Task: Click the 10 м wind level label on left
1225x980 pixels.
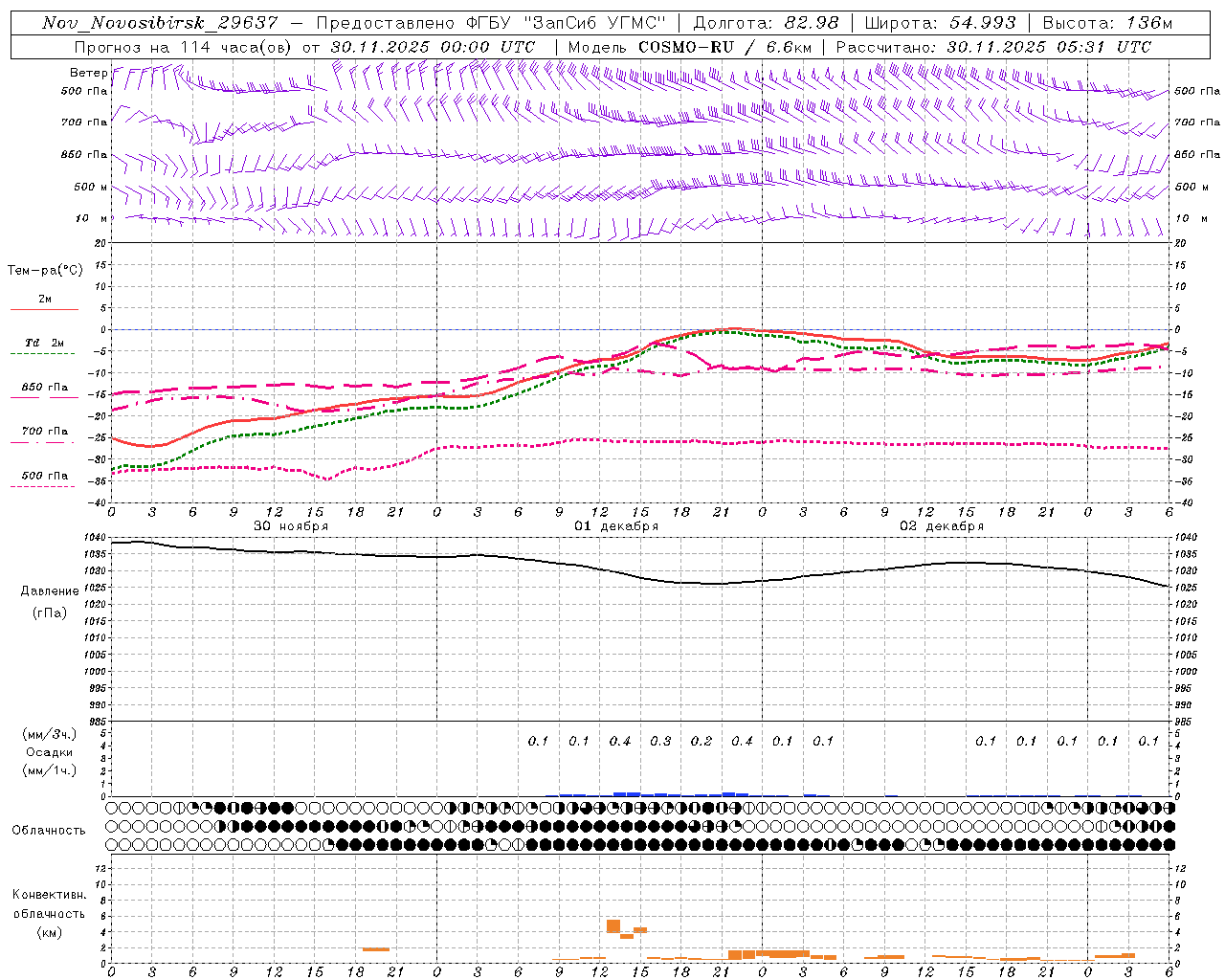Action: coord(91,218)
